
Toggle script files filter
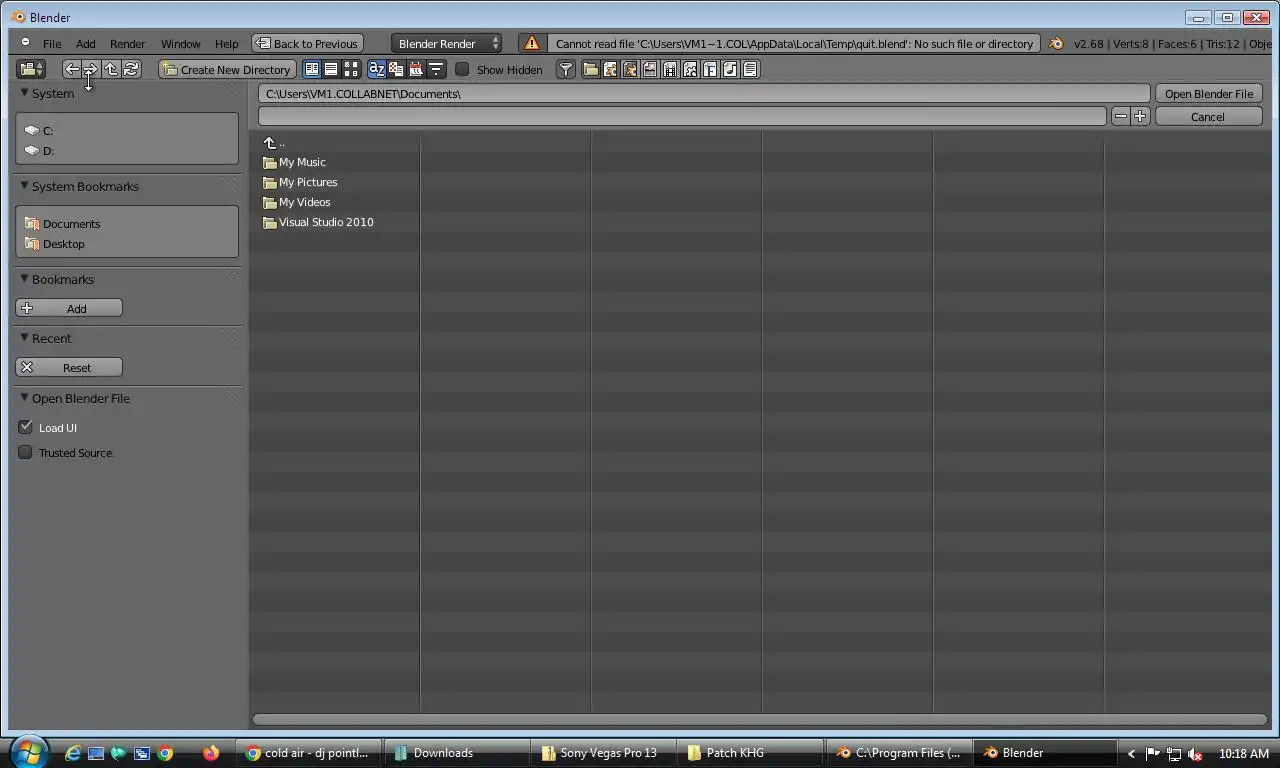[690, 69]
